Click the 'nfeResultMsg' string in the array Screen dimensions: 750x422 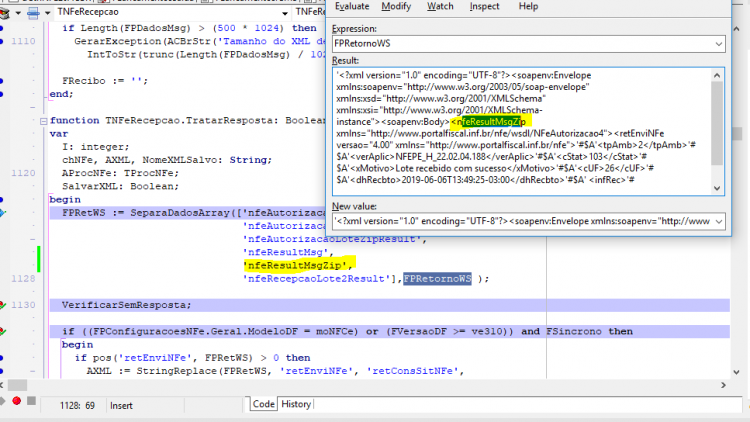[x=287, y=252]
